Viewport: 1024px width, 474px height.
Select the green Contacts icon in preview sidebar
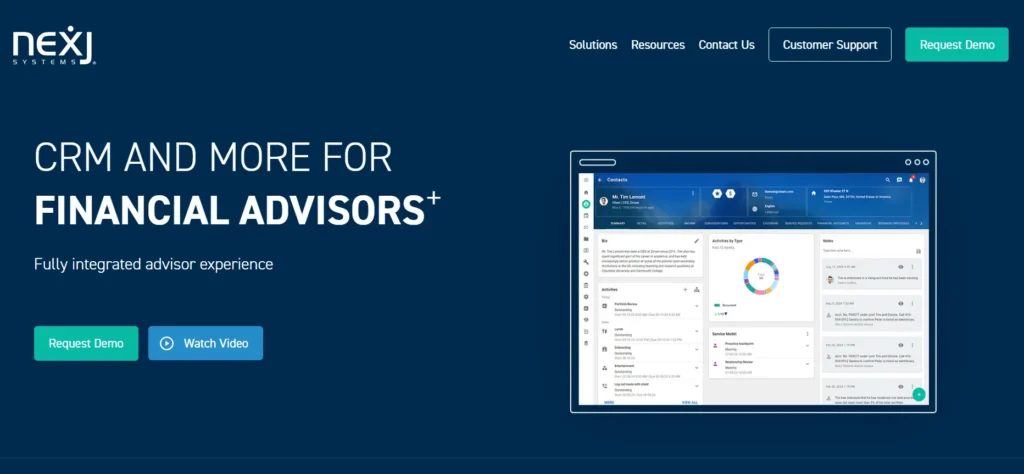(x=586, y=204)
